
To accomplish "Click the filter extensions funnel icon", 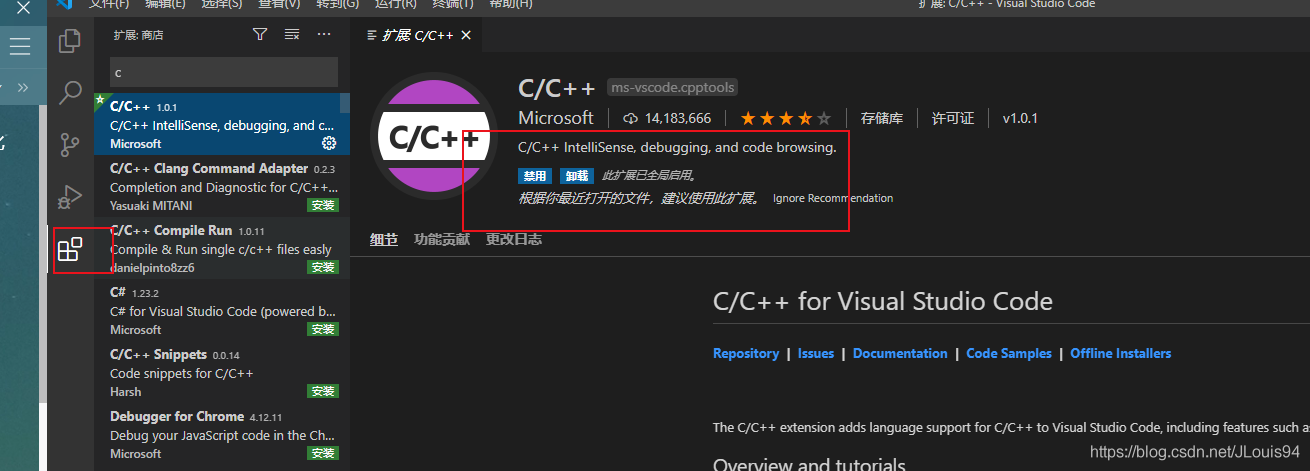I will point(260,34).
